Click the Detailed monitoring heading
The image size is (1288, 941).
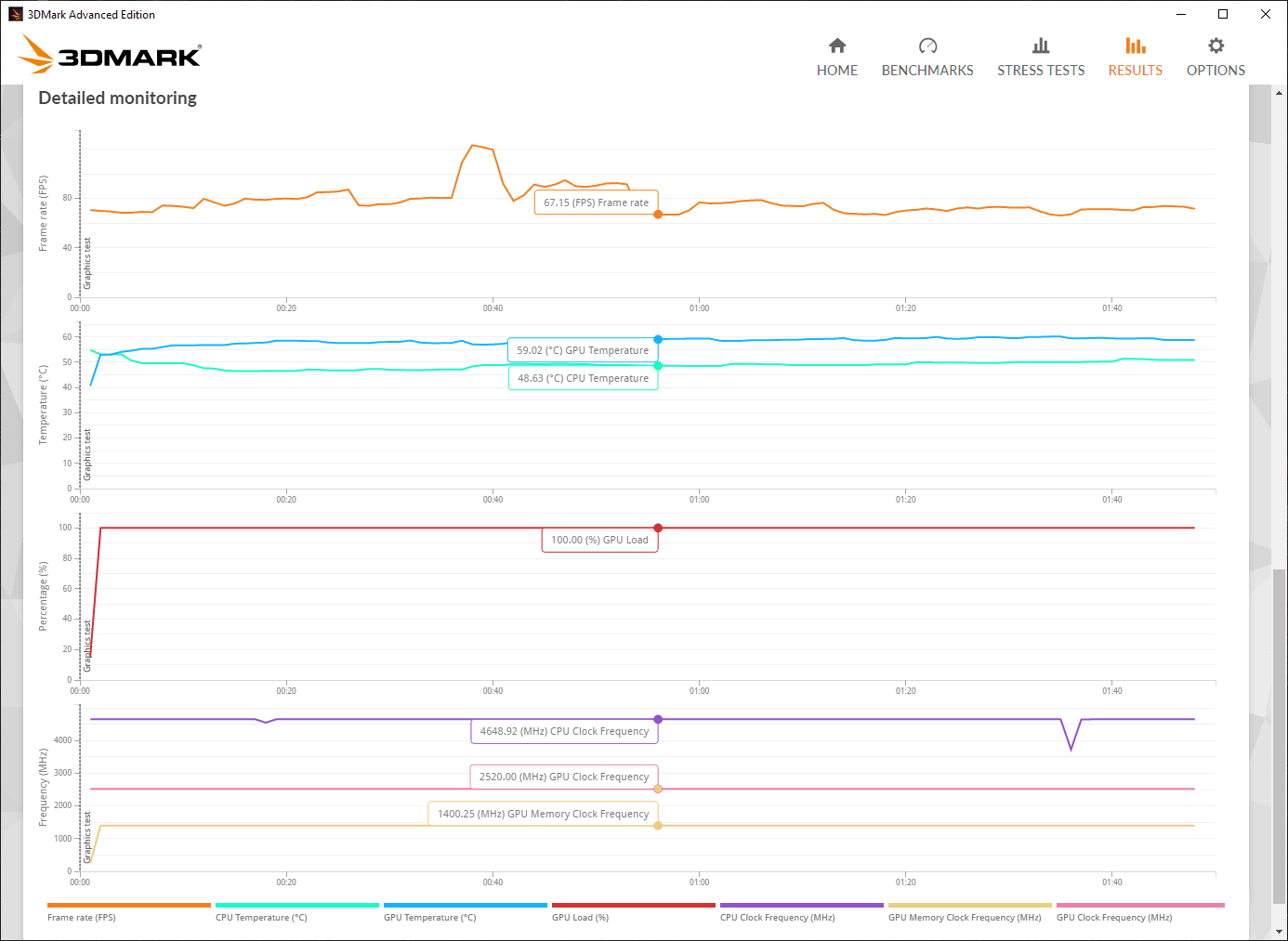click(118, 98)
